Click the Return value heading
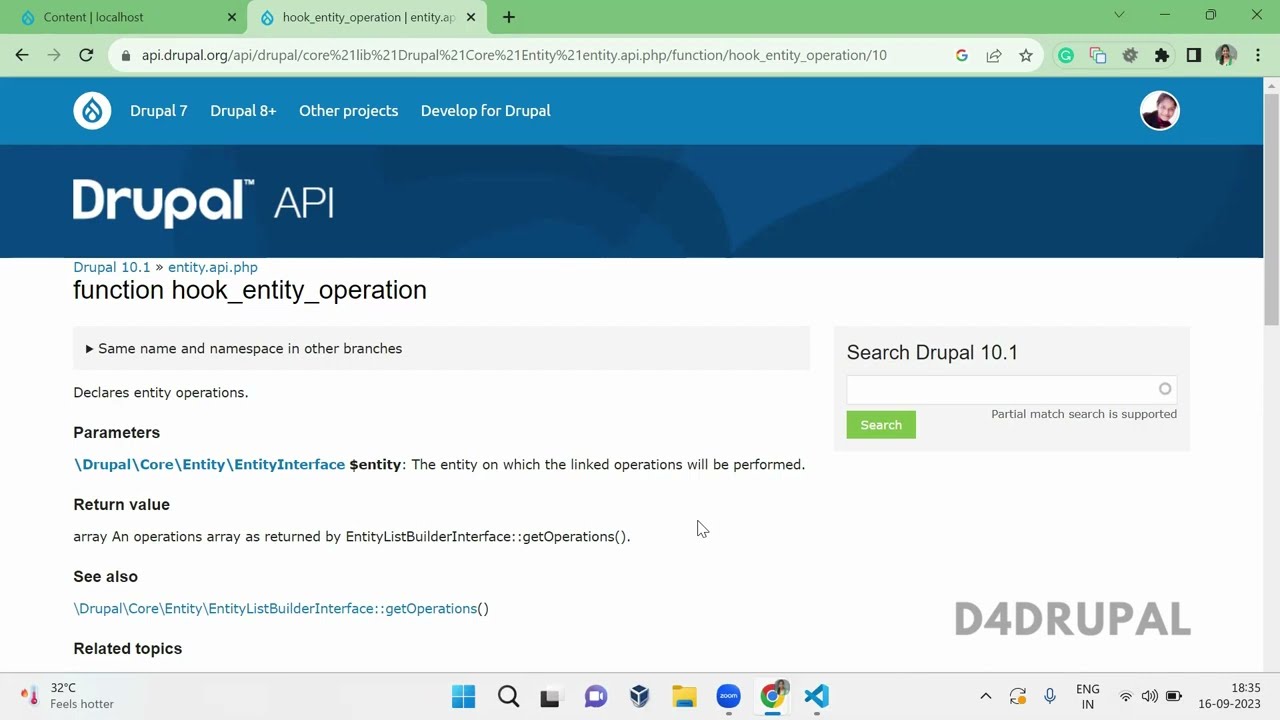This screenshot has width=1280, height=720. point(122,504)
